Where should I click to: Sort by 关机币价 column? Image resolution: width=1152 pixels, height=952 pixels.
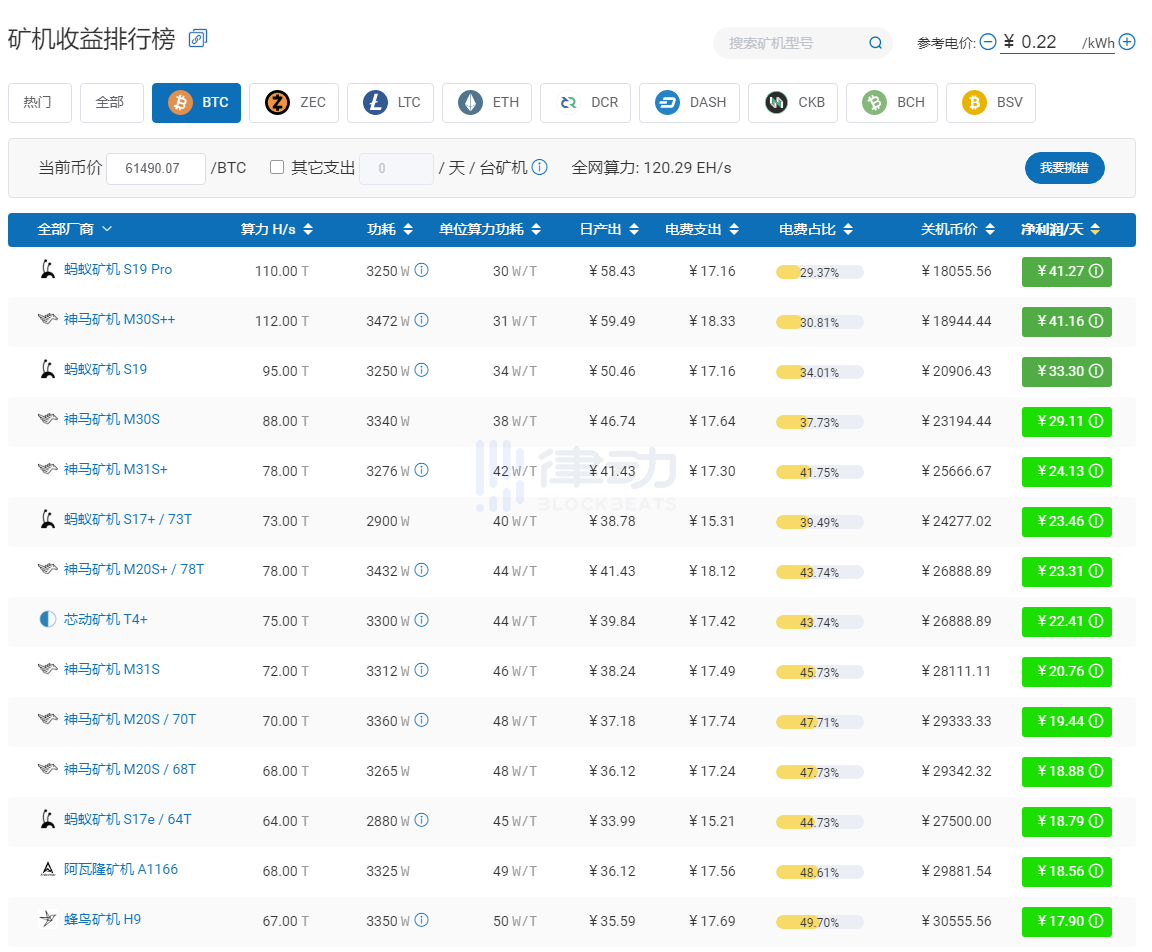957,229
